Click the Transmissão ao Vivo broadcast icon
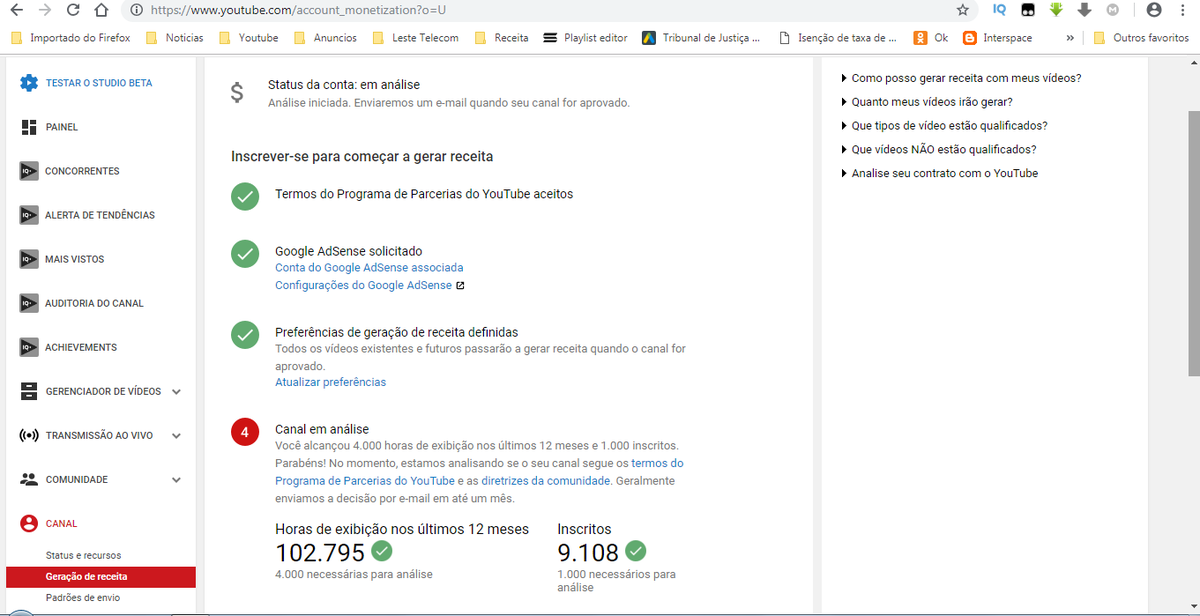1200x616 pixels. (29, 435)
